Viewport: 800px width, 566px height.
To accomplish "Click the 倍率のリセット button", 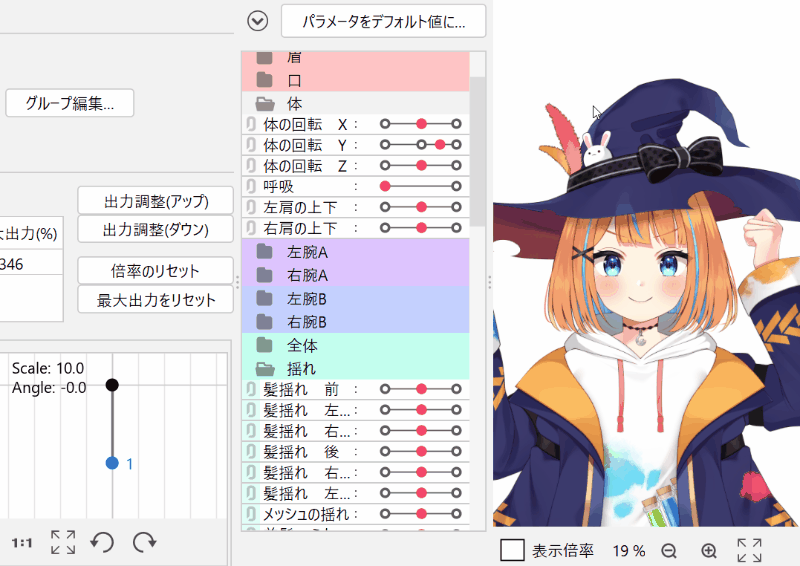I will (155, 271).
